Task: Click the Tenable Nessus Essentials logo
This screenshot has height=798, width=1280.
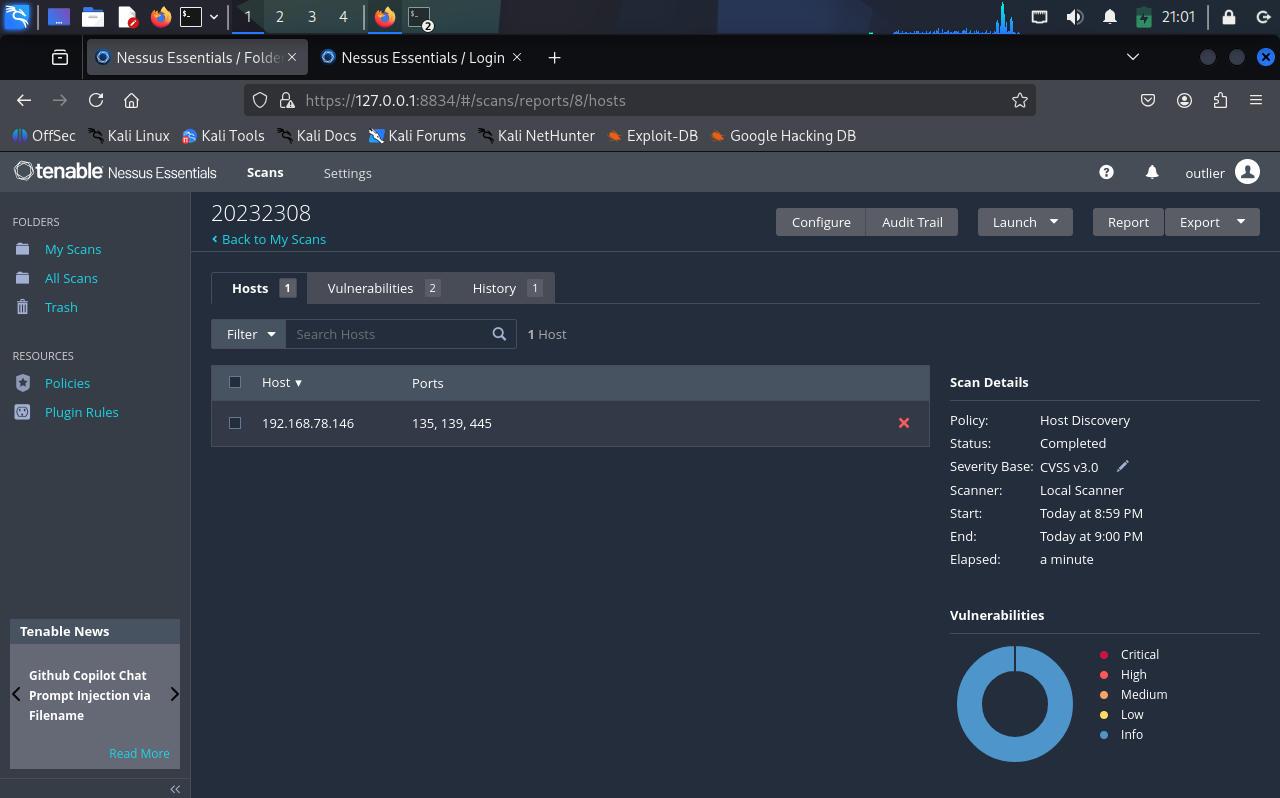Action: pos(115,172)
